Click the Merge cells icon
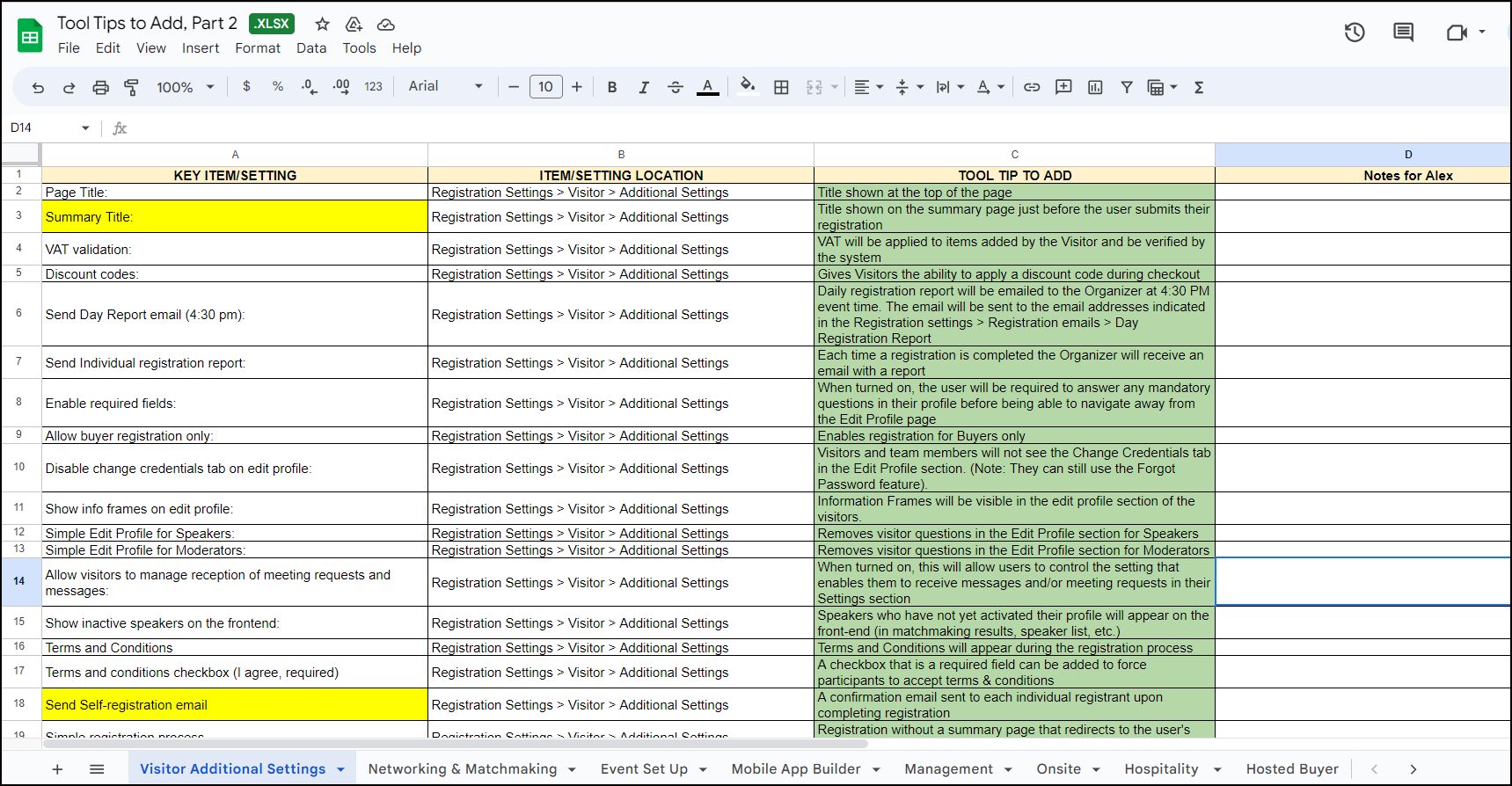Screen dimensions: 1512x786 tap(814, 87)
